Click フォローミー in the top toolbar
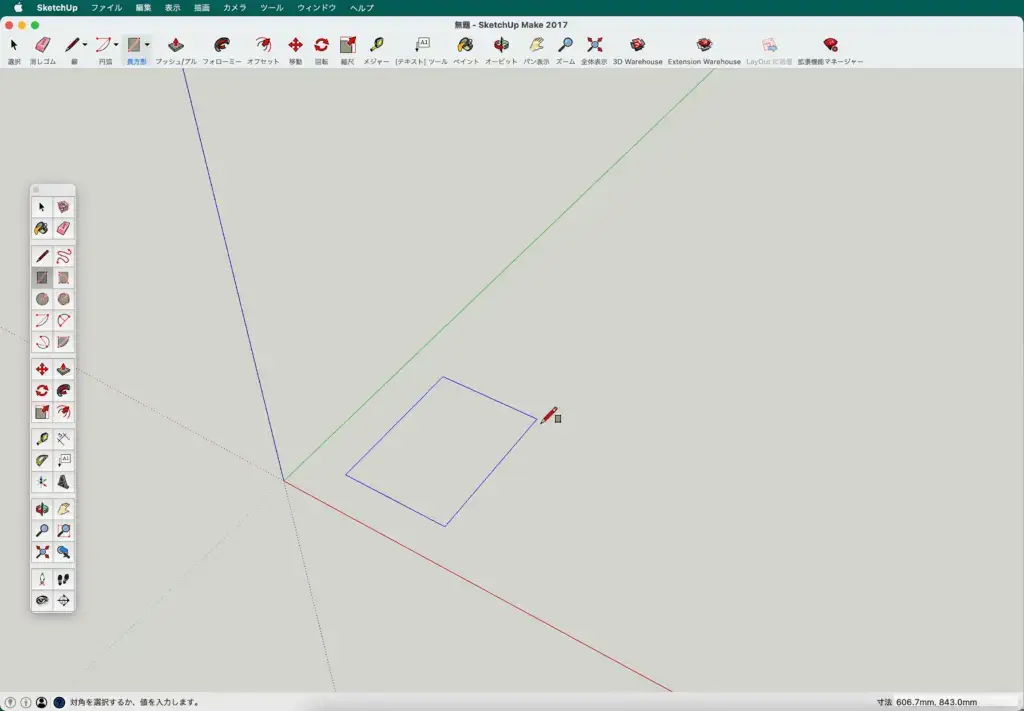The image size is (1024, 711). [222, 51]
